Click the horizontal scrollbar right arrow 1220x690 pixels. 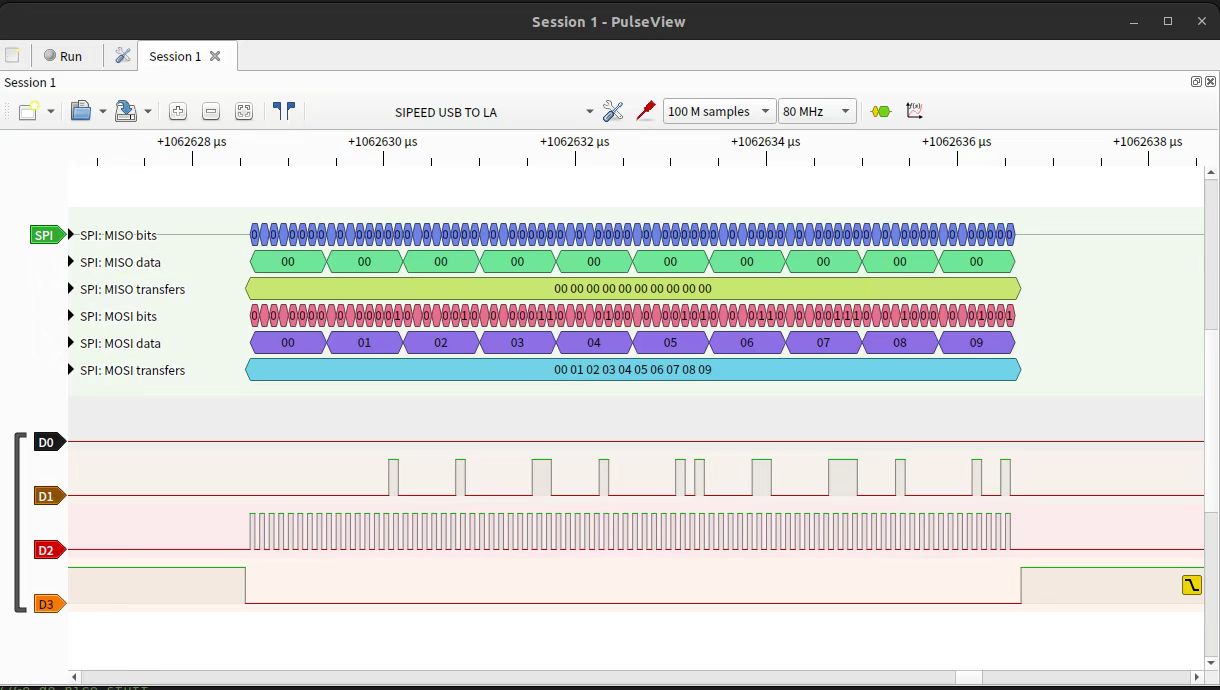tap(1198, 677)
